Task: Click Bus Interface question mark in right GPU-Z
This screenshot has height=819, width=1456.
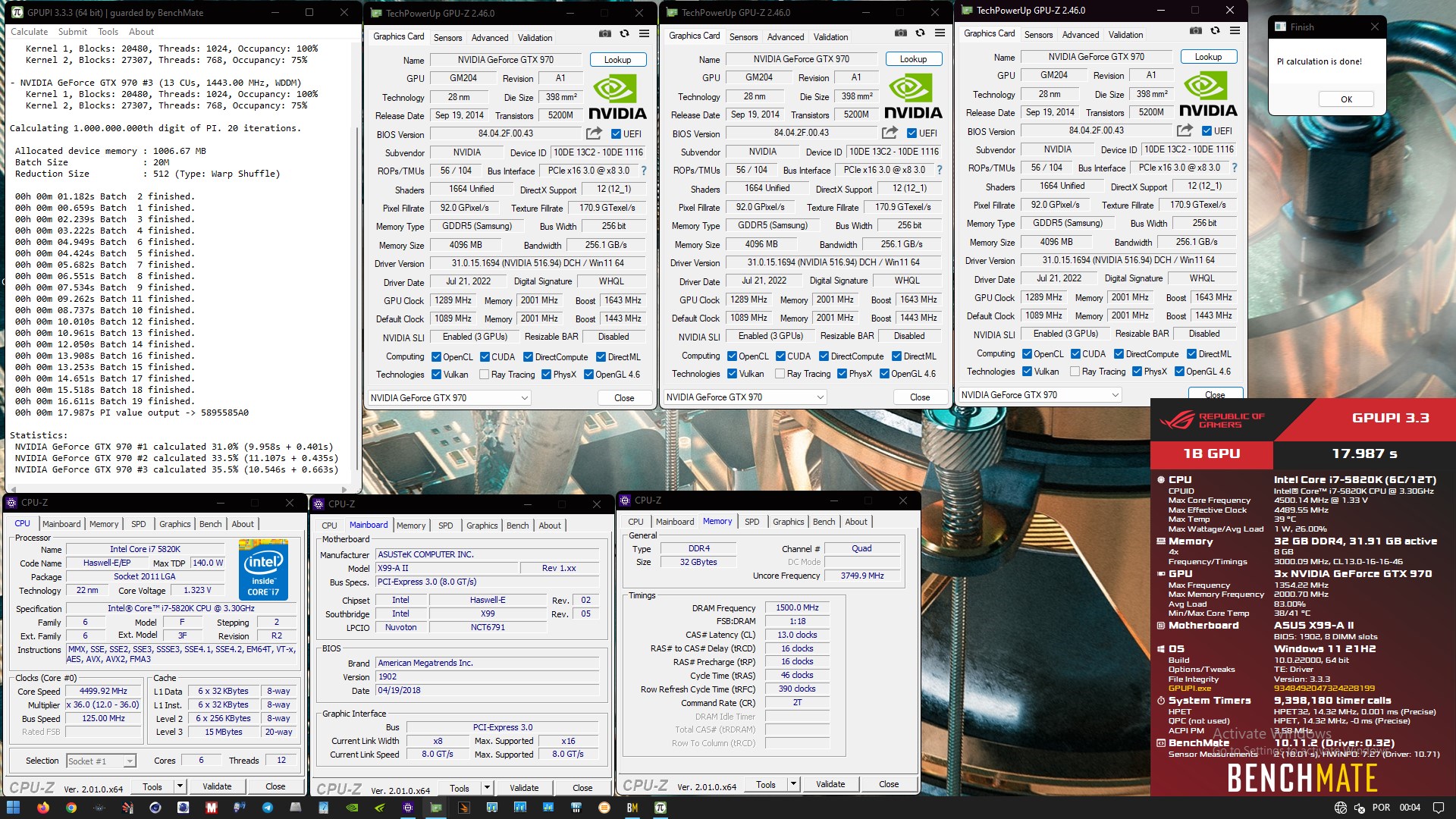Action: point(1235,168)
